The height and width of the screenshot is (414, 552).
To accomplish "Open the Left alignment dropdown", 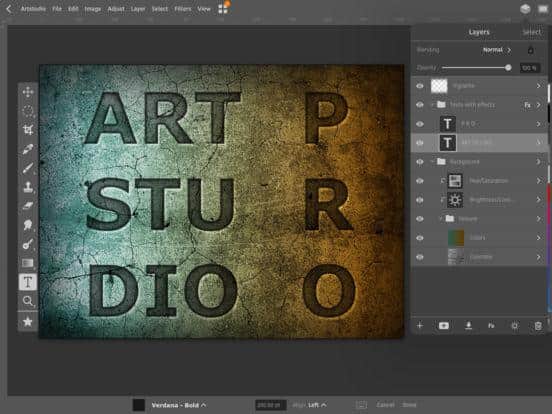I will [x=317, y=405].
